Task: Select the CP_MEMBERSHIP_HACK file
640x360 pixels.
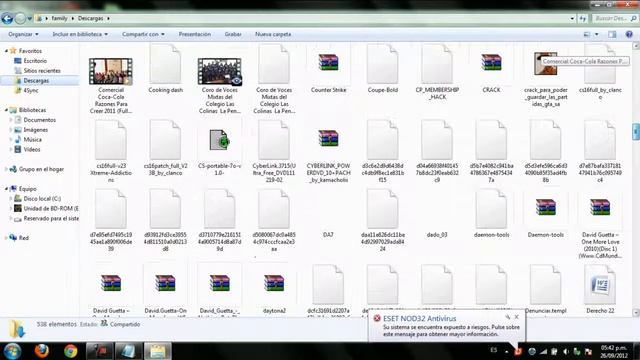Action: point(437,64)
